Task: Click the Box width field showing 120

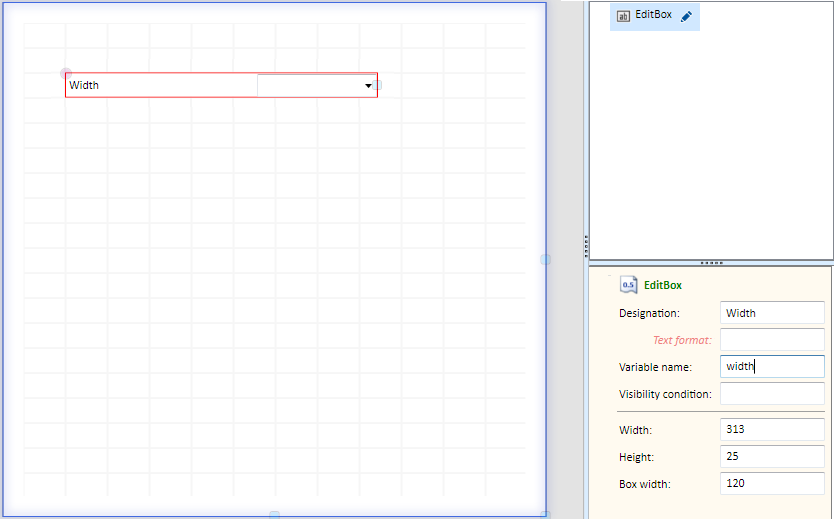Action: point(772,483)
